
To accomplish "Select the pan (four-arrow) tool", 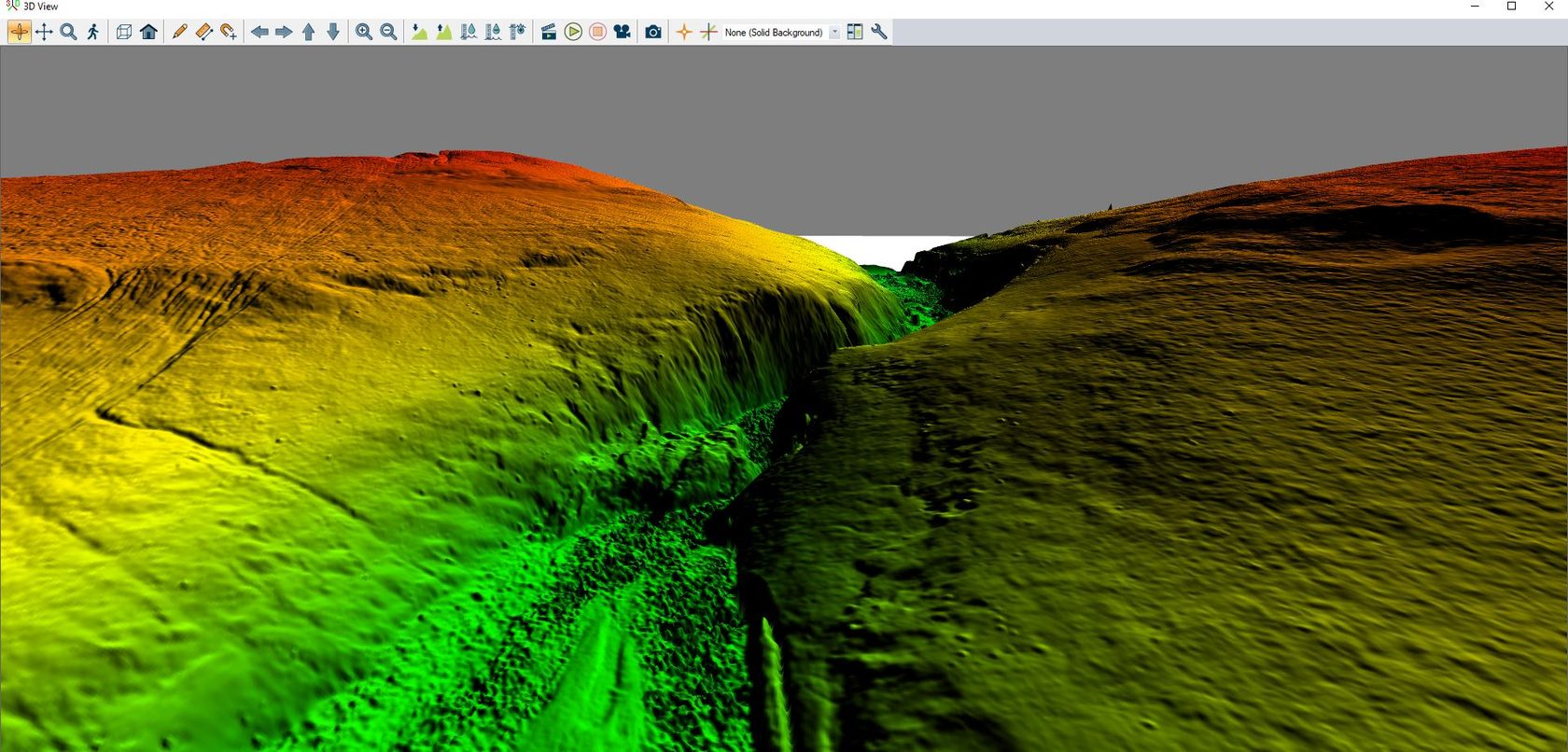I will (x=44, y=32).
